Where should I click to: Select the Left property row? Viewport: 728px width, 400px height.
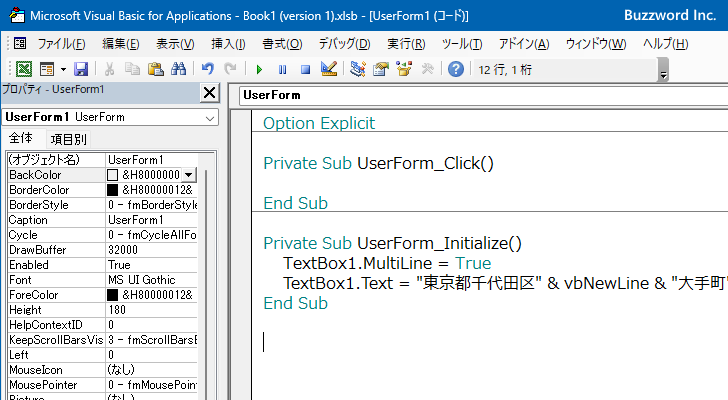coord(103,355)
